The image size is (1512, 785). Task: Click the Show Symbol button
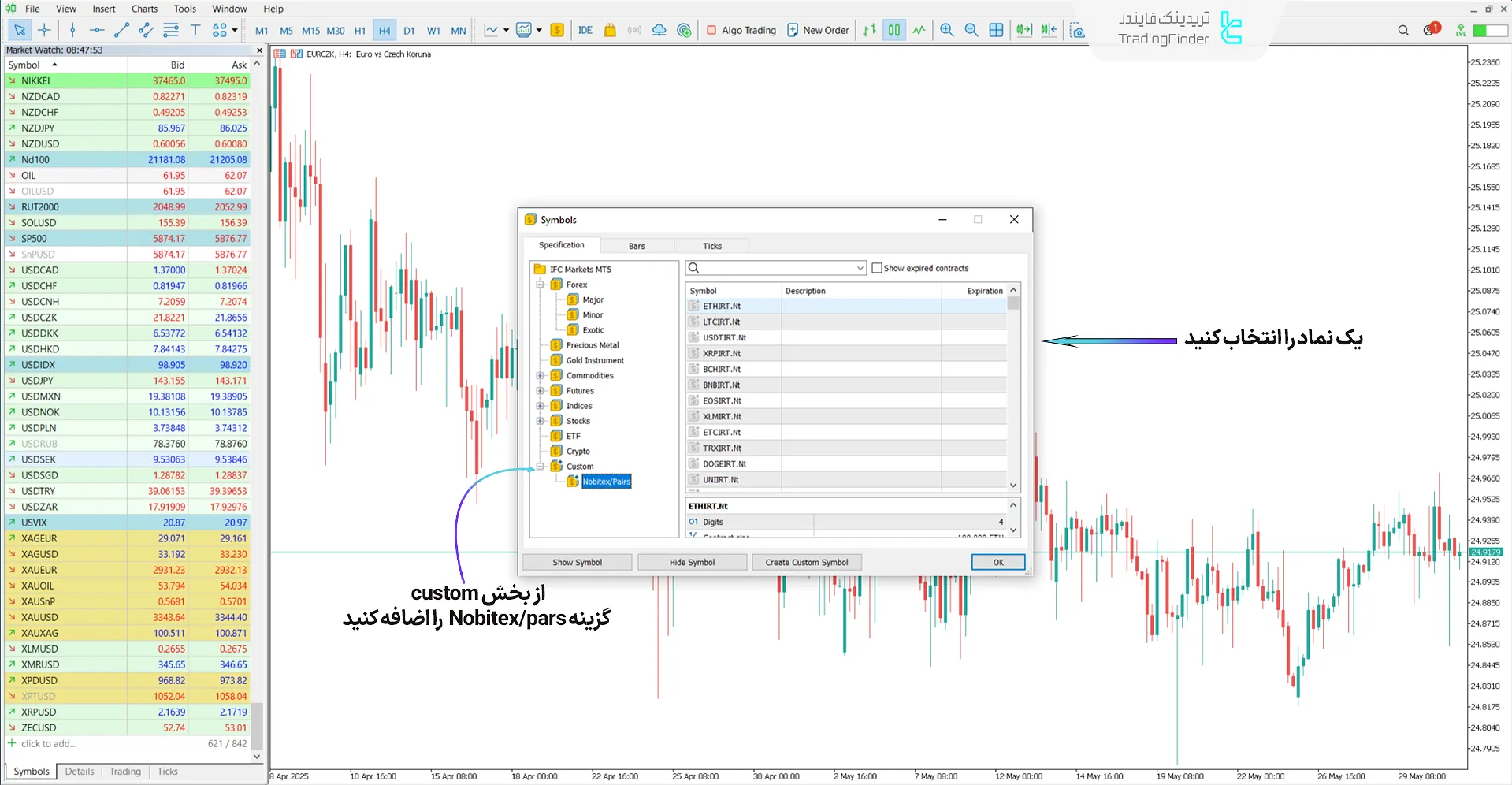576,562
